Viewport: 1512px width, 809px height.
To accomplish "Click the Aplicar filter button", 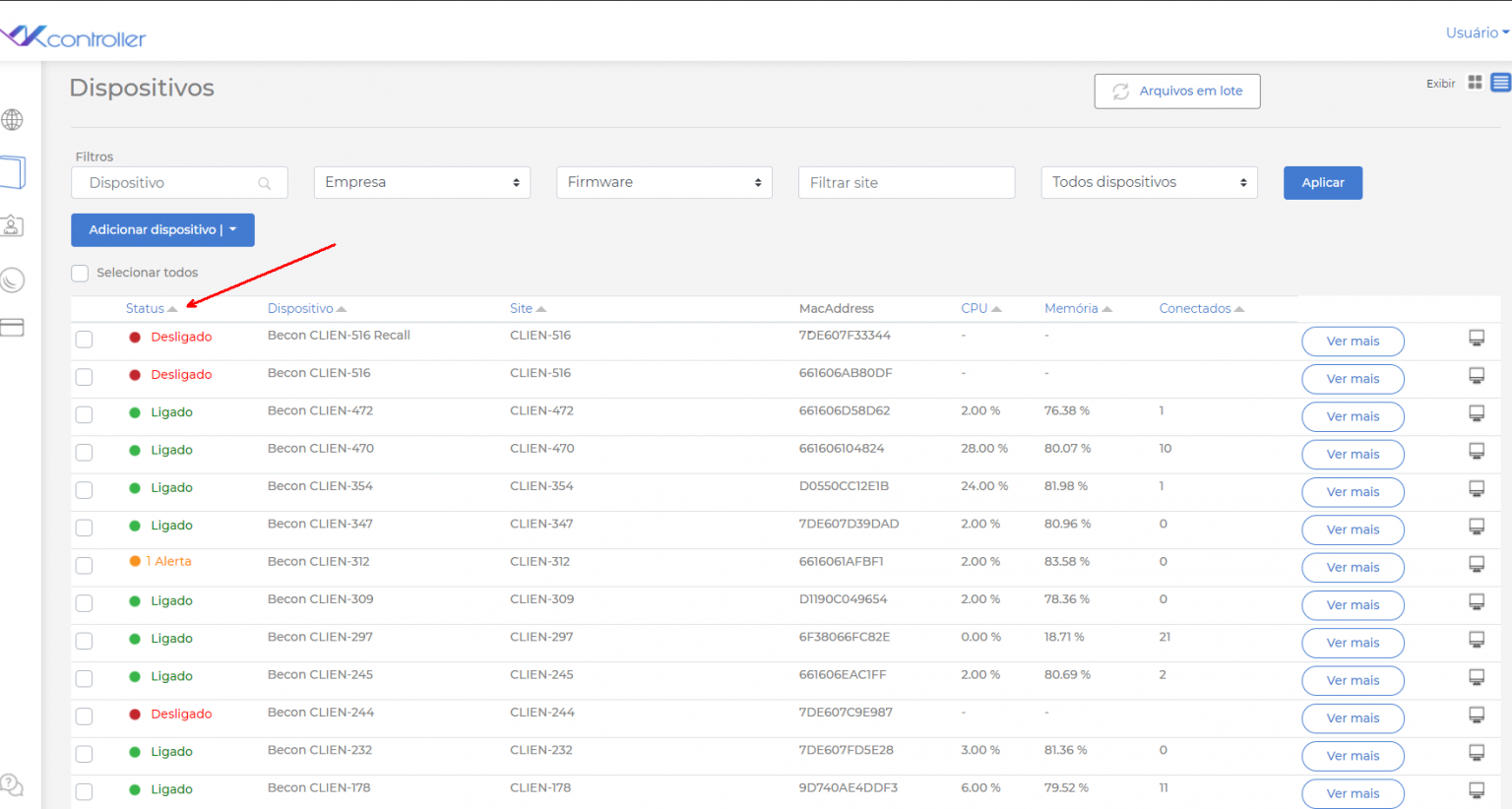I will tap(1323, 183).
